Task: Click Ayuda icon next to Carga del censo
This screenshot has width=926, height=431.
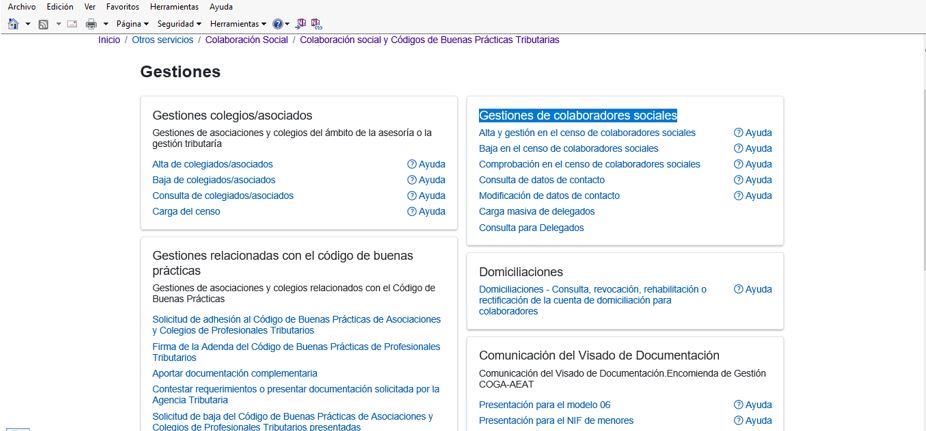Action: point(411,212)
